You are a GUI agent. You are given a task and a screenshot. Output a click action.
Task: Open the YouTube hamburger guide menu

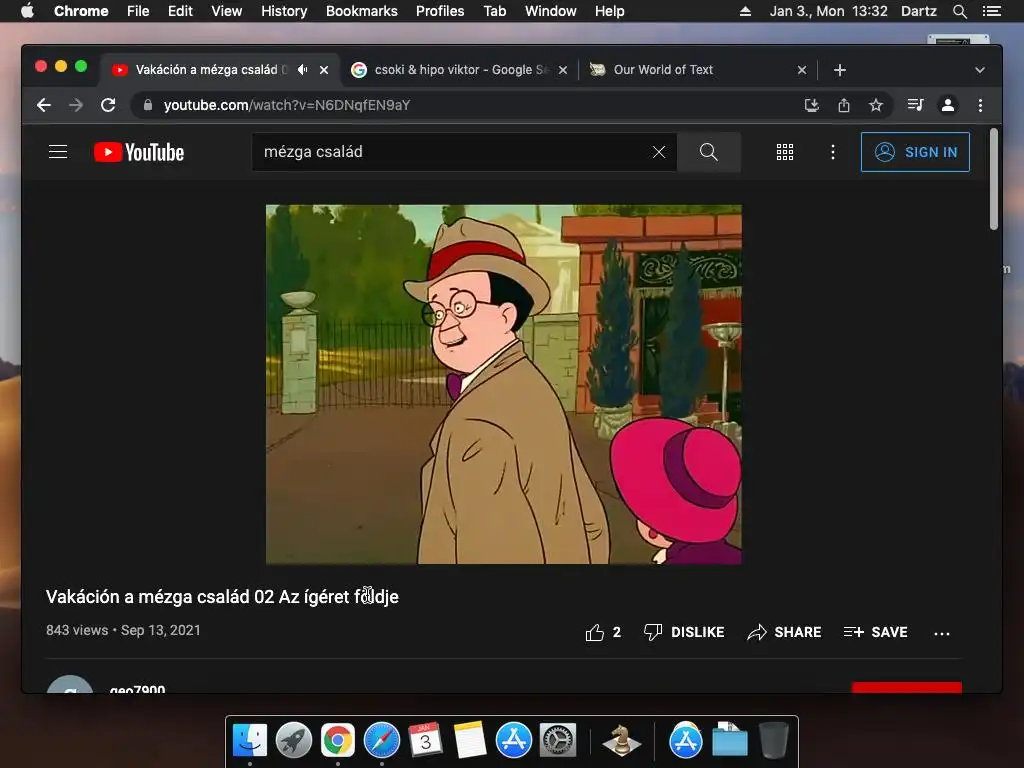pyautogui.click(x=58, y=152)
